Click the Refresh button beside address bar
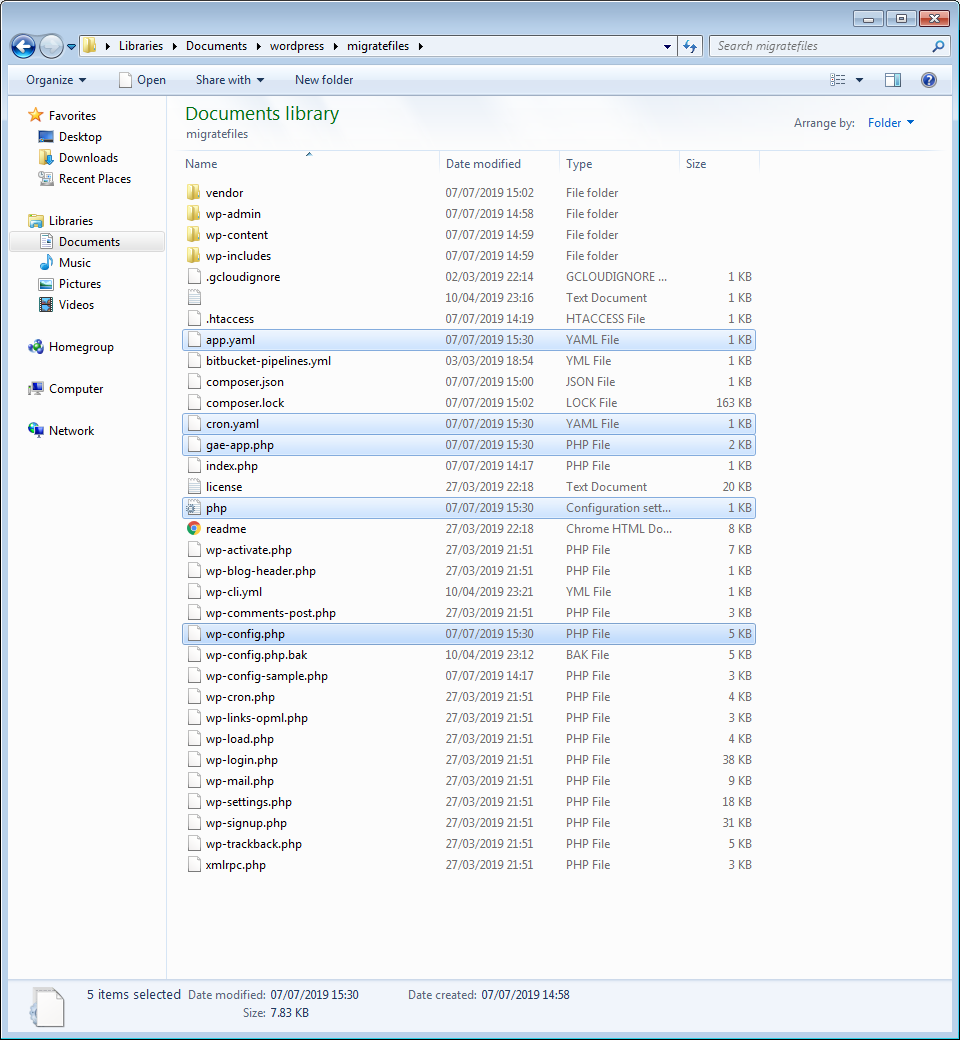This screenshot has width=960, height=1040. (690, 46)
